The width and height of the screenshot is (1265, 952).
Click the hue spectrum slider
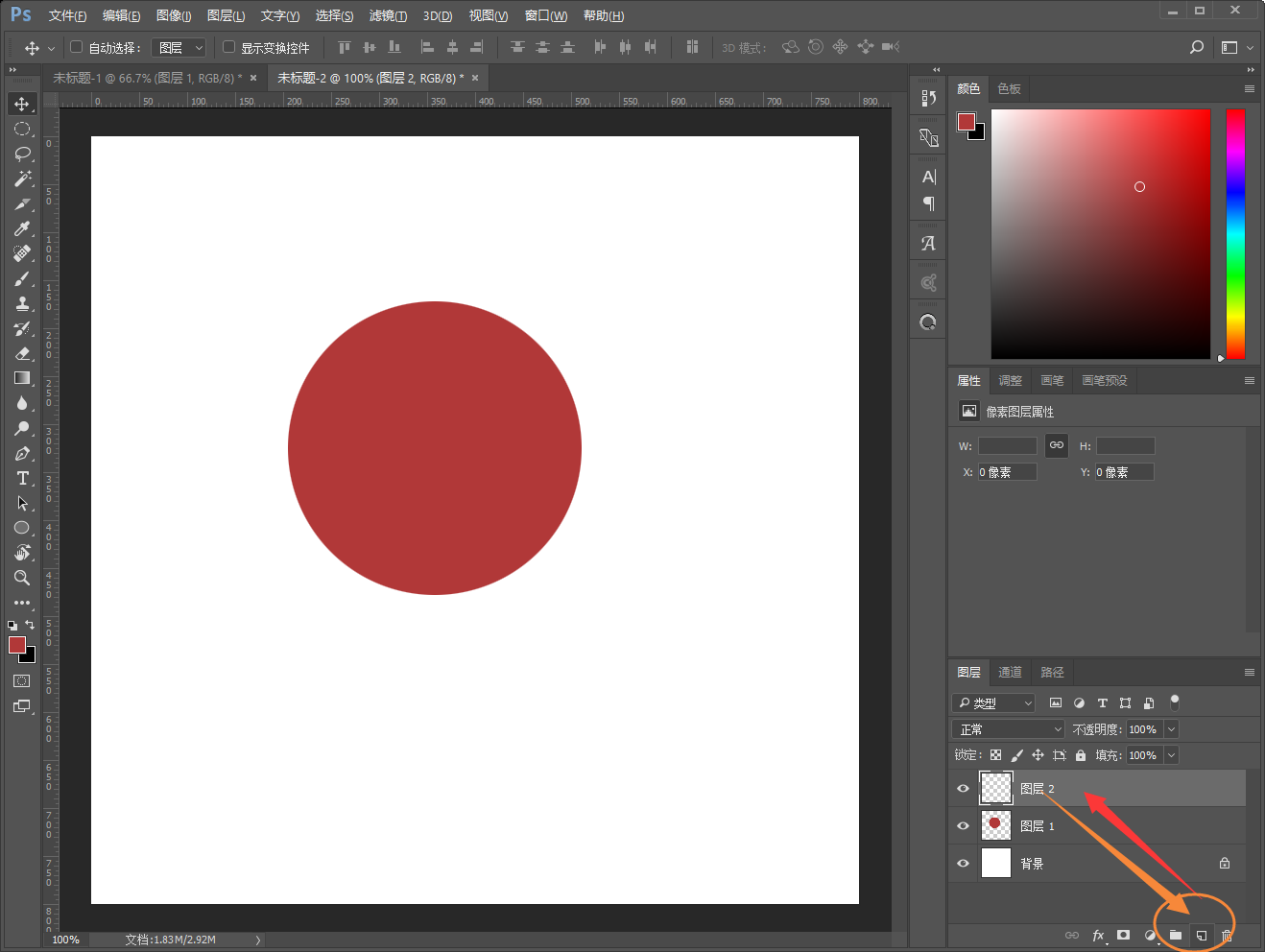[1235, 234]
